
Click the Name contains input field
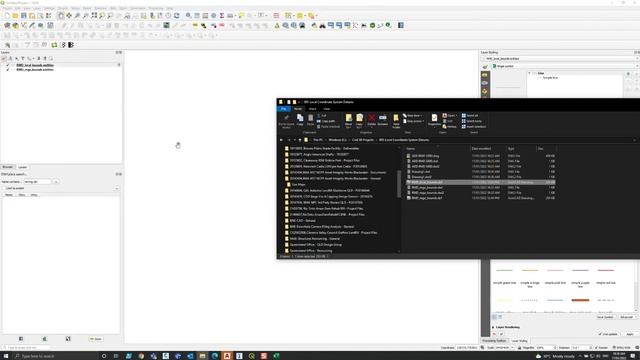38,182
